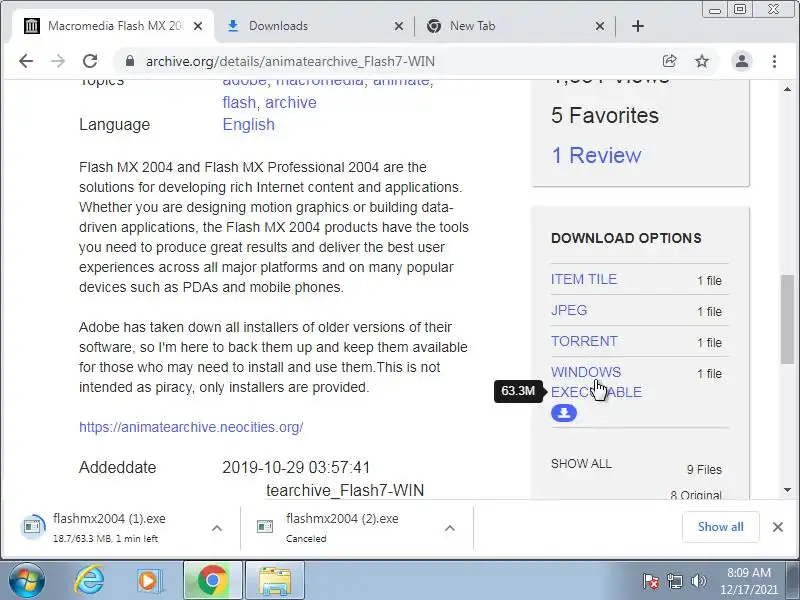
Task: Open the ITEM TILE download link
Action: [x=584, y=279]
